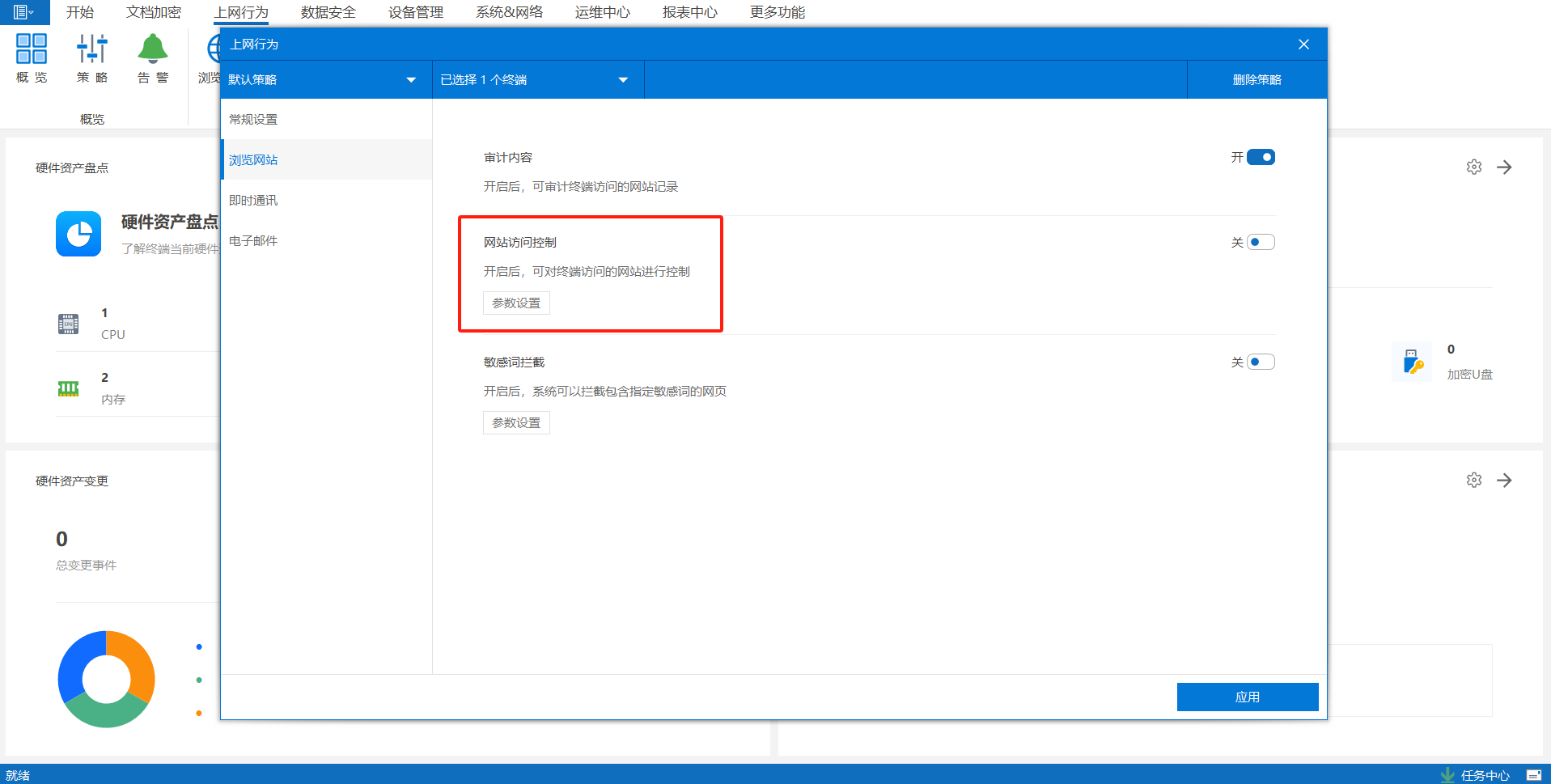Viewport: 1551px width, 784px height.
Task: Enable the 网站访问控制 toggle
Action: pos(1260,243)
